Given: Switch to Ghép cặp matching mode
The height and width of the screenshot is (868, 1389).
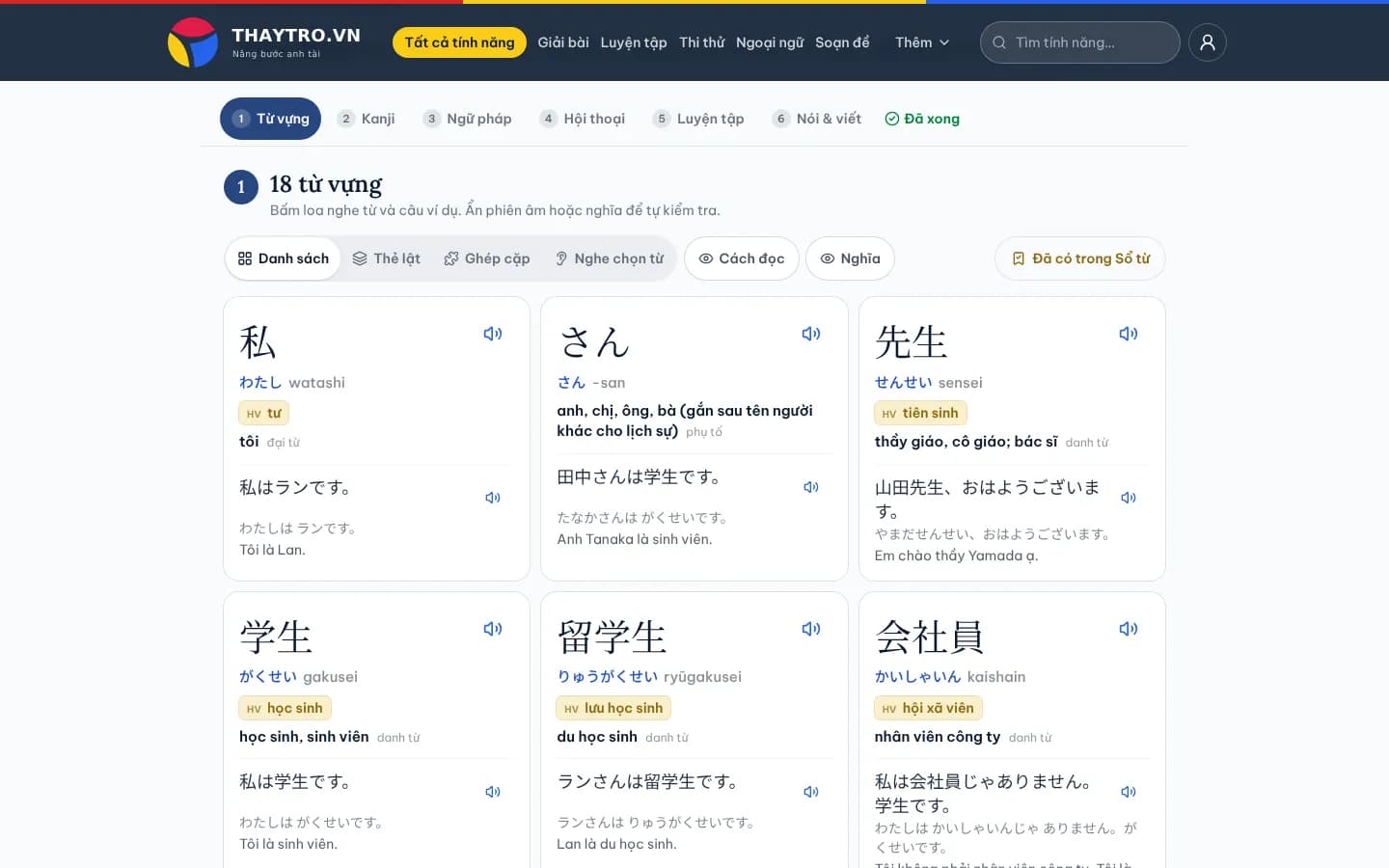Looking at the screenshot, I should pyautogui.click(x=487, y=258).
